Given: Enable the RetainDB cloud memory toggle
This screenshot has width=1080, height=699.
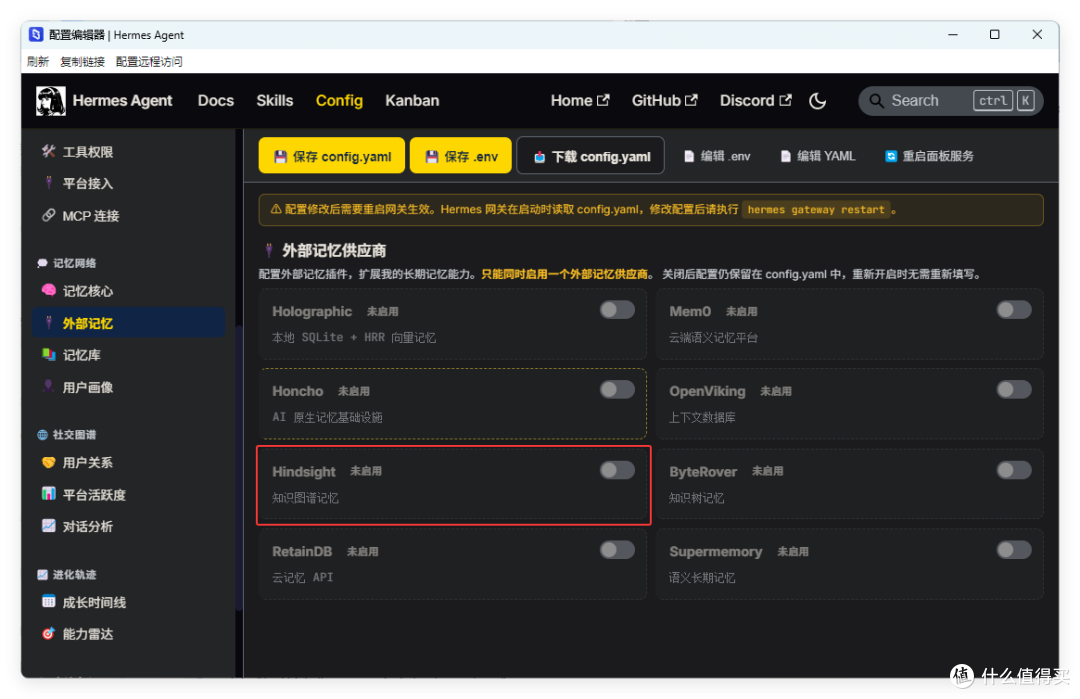Looking at the screenshot, I should click(616, 550).
